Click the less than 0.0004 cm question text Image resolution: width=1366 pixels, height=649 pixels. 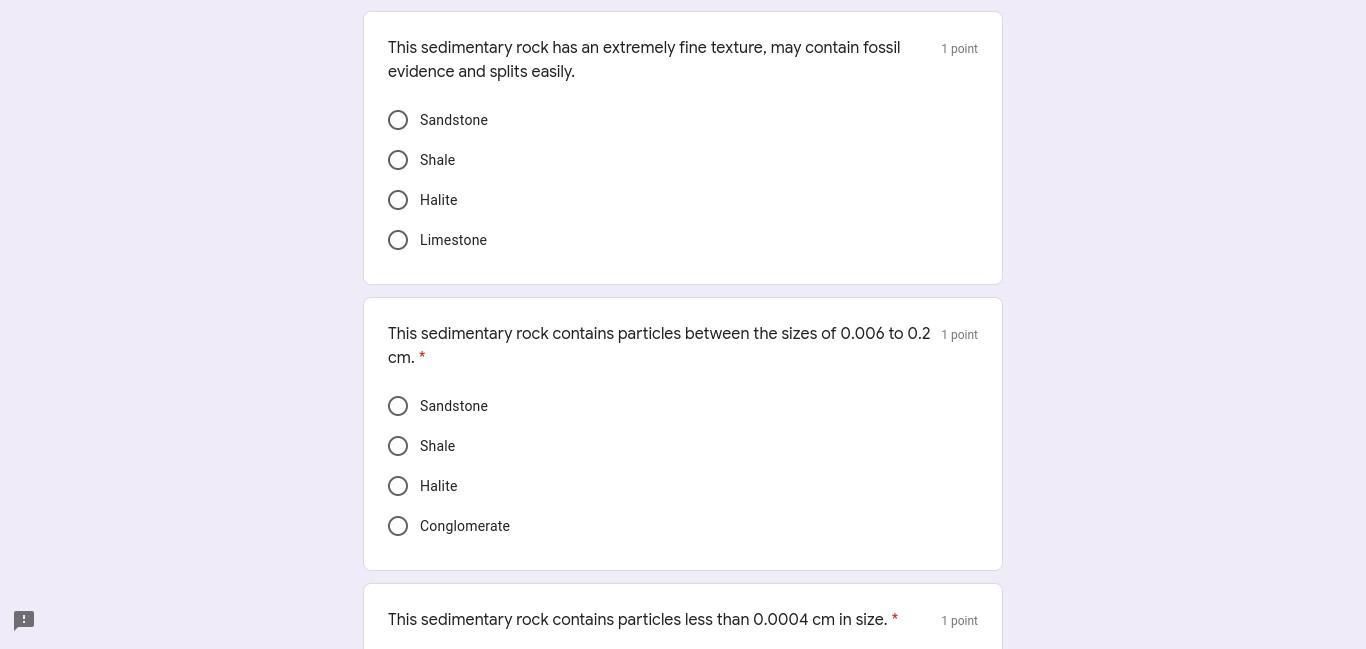pyautogui.click(x=637, y=620)
